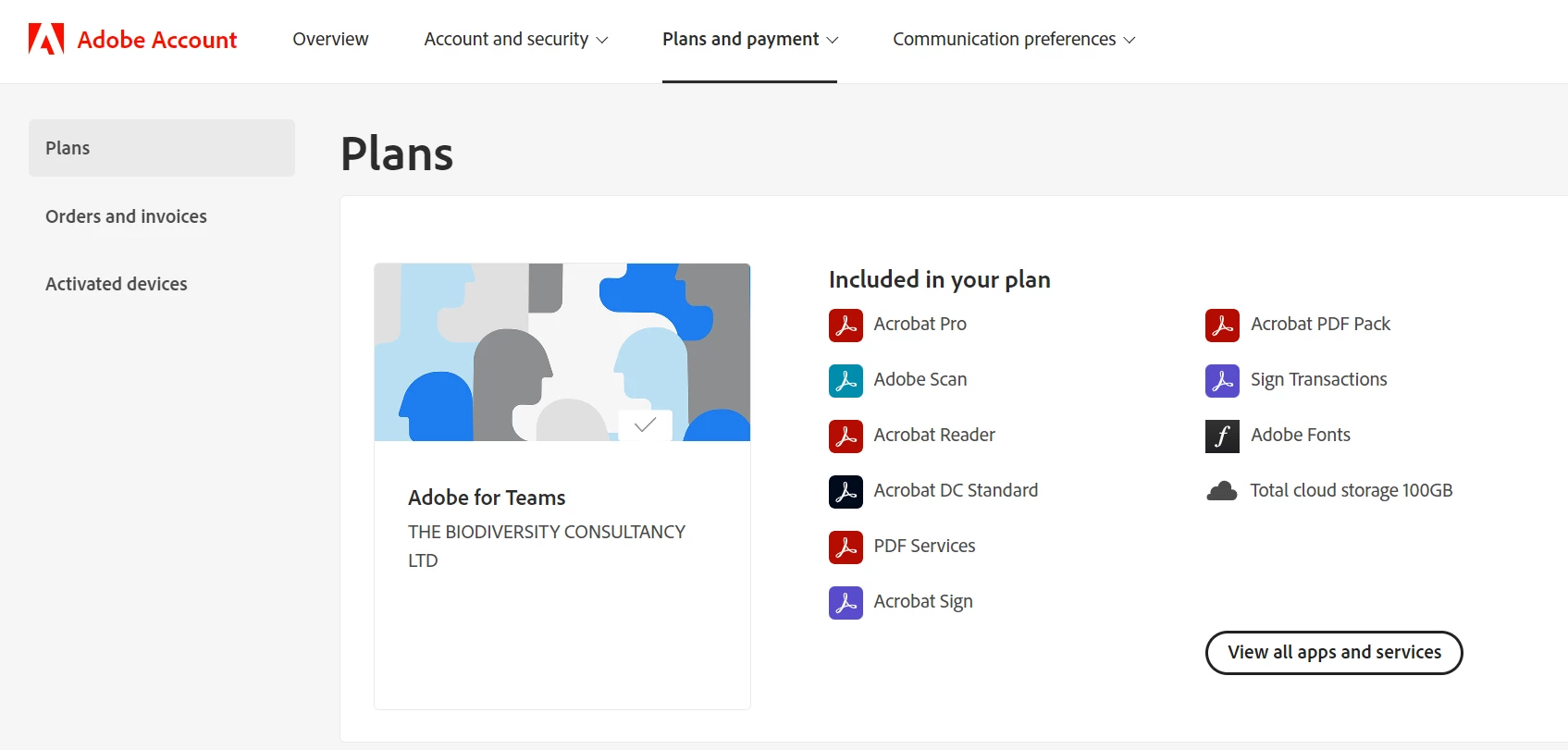The height and width of the screenshot is (750, 1568).
Task: Open the Overview tab
Action: pyautogui.click(x=330, y=39)
